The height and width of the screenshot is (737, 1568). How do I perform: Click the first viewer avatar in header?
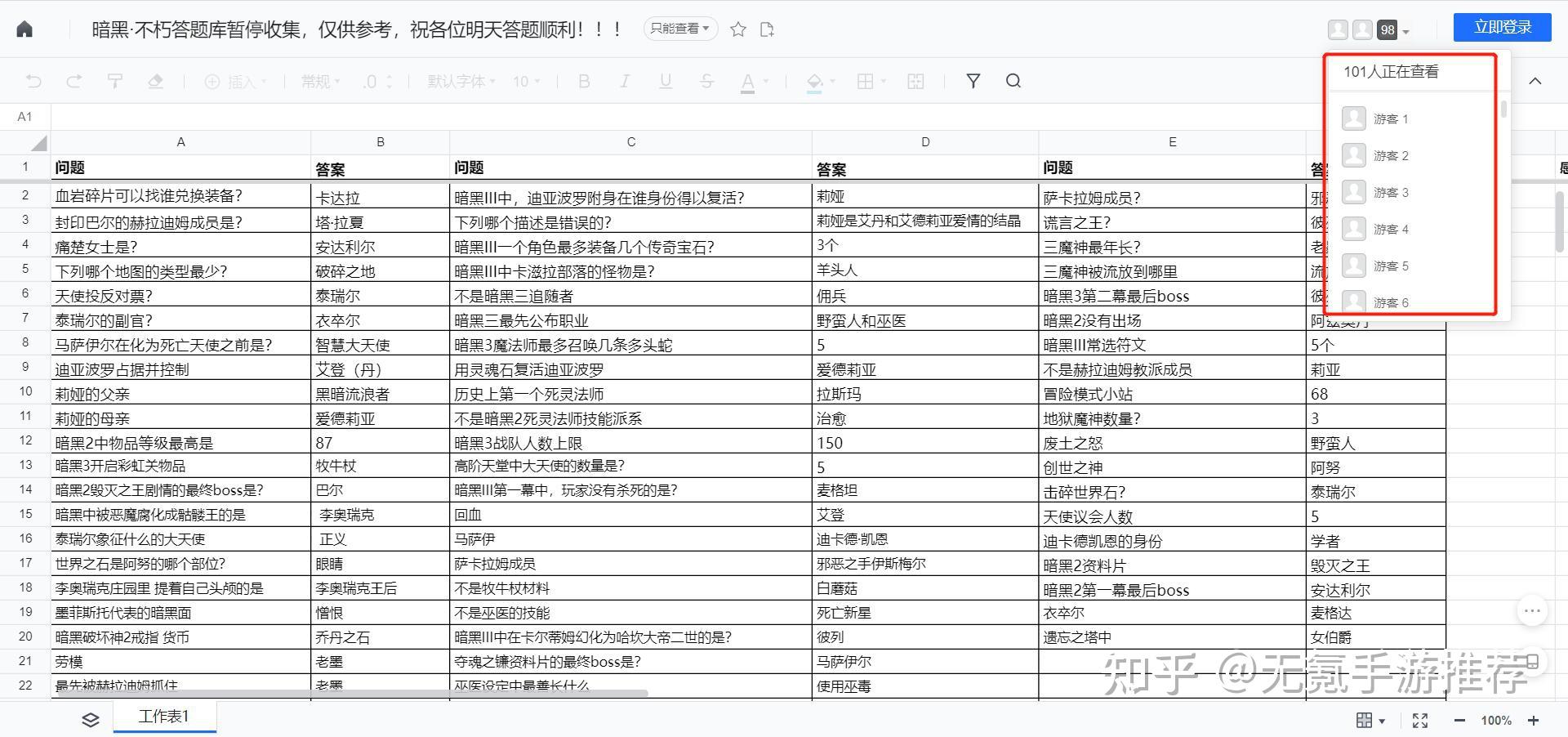point(1338,30)
